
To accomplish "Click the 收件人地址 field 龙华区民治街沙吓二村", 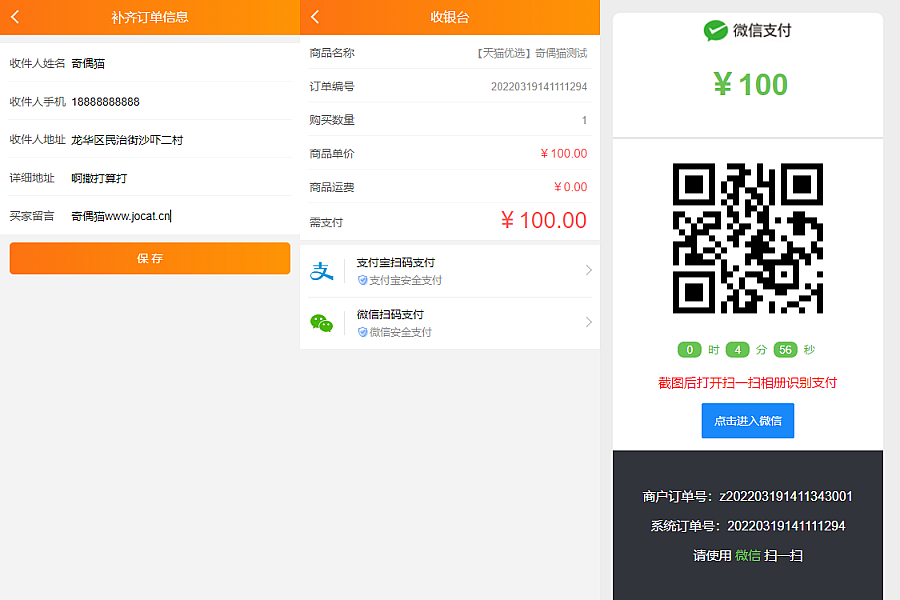I will (180, 140).
